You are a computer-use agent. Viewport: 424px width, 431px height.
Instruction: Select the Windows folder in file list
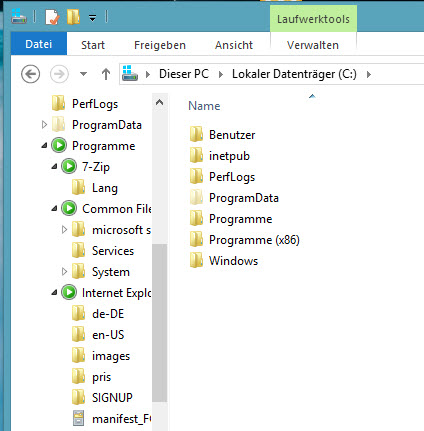(x=233, y=261)
